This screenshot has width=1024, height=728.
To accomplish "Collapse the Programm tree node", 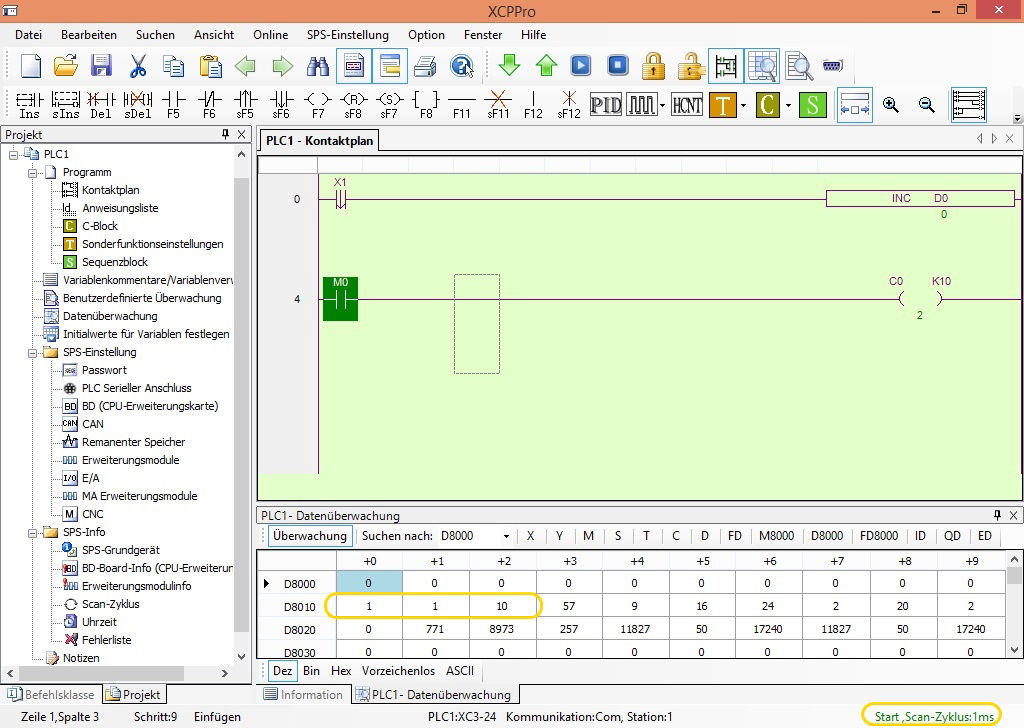I will [33, 172].
